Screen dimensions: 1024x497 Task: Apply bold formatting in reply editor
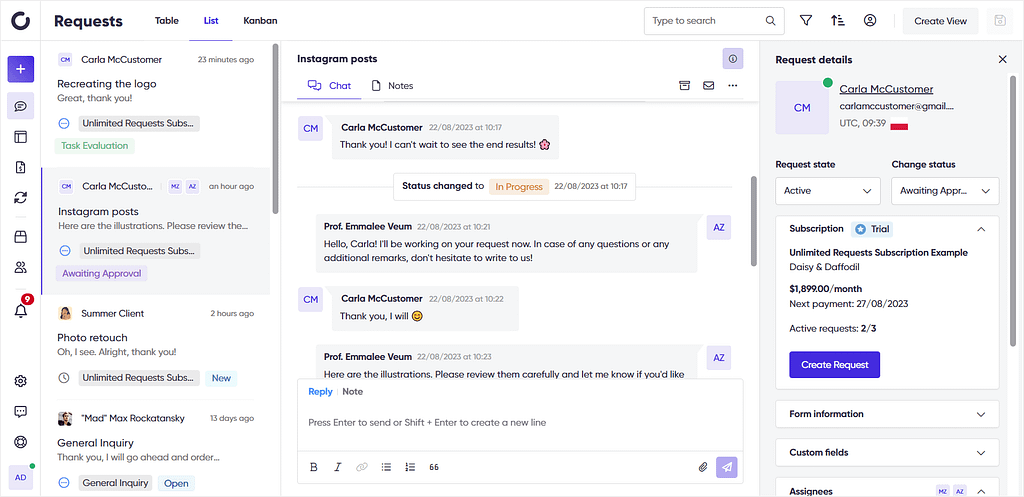pyautogui.click(x=313, y=467)
